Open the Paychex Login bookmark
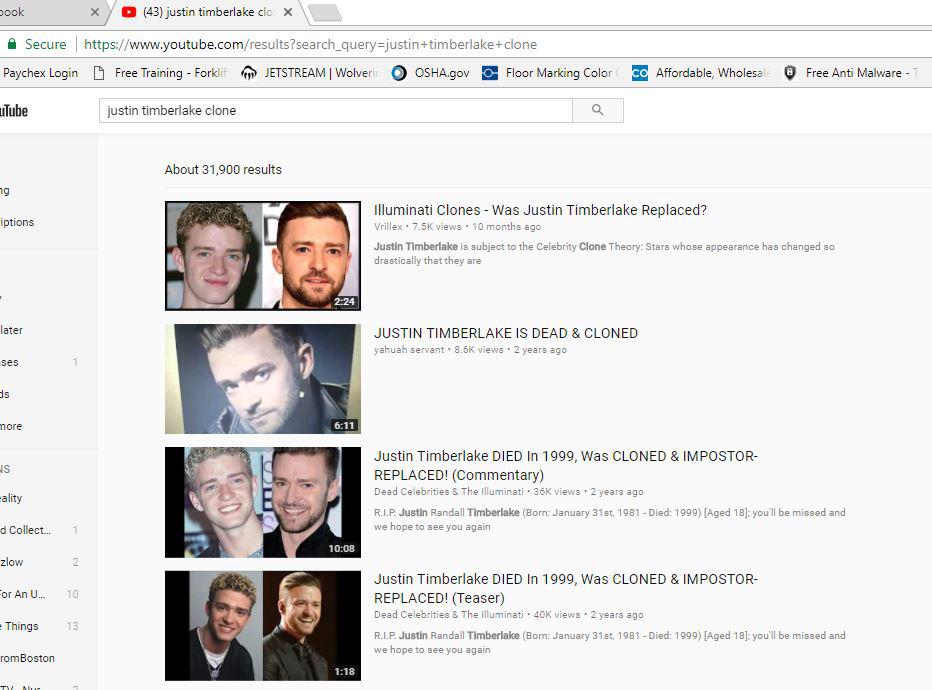This screenshot has width=932, height=690. tap(38, 73)
